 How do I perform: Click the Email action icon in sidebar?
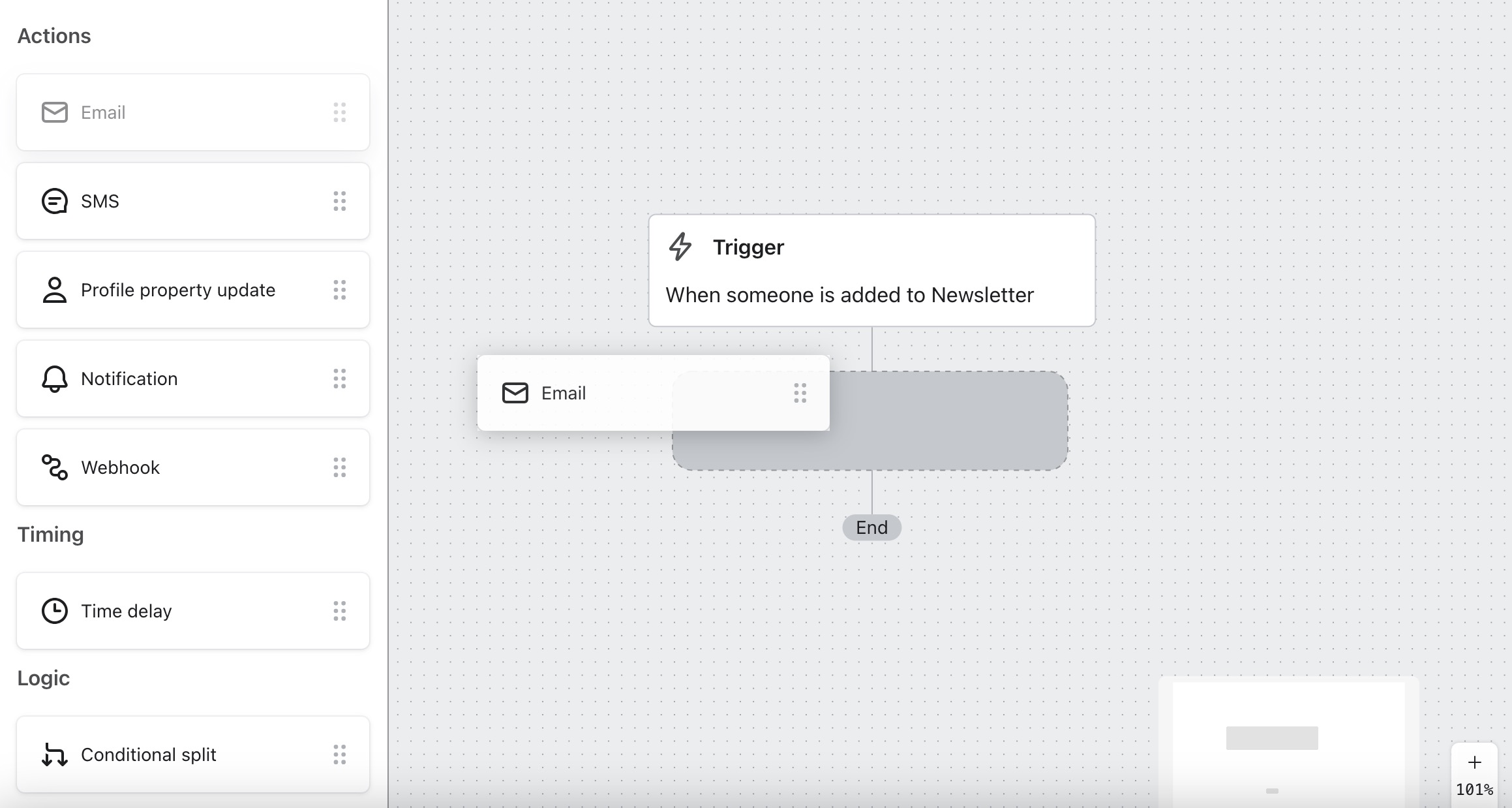click(54, 112)
